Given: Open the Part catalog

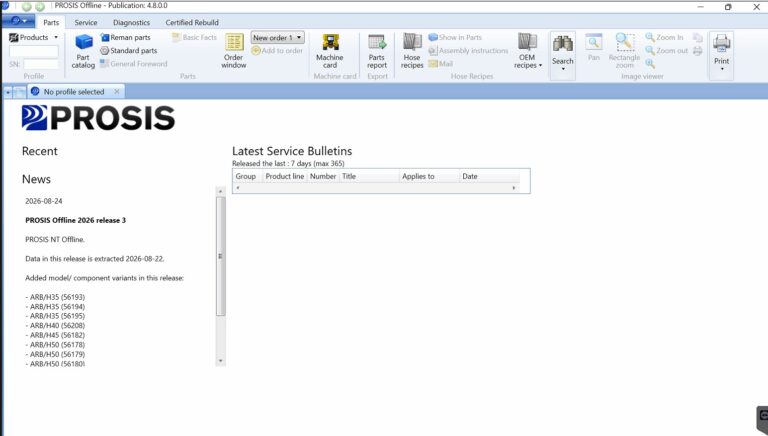Looking at the screenshot, I should [83, 51].
